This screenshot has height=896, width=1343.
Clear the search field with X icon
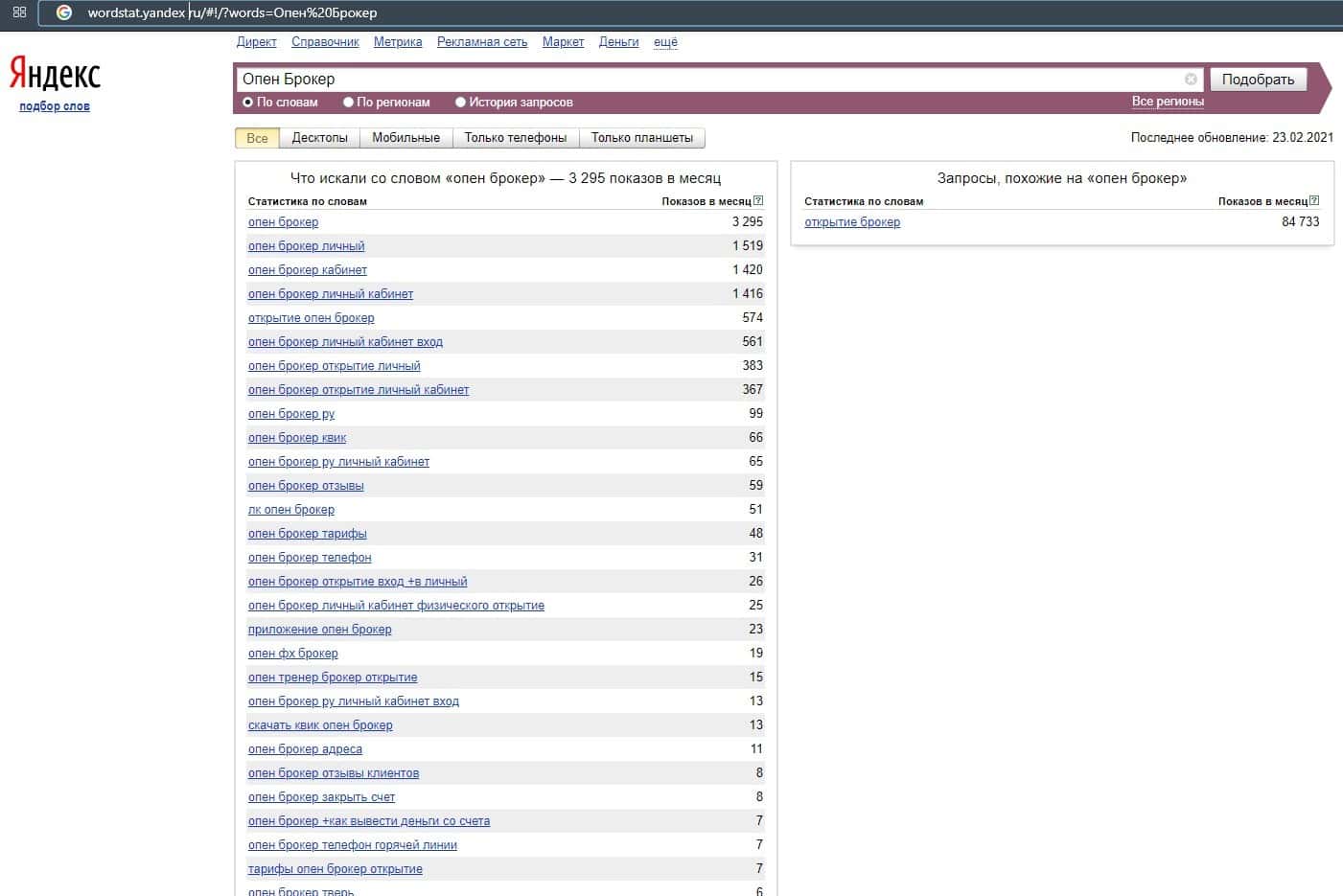pos(1191,80)
